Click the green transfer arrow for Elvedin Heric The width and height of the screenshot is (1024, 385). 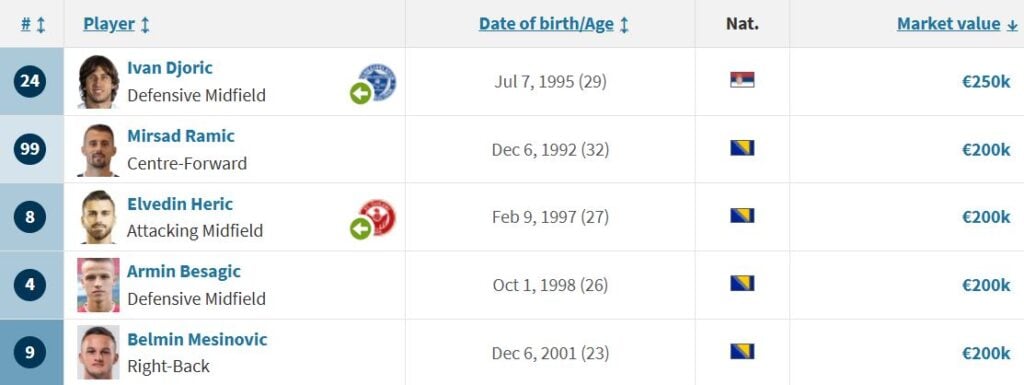pyautogui.click(x=360, y=229)
